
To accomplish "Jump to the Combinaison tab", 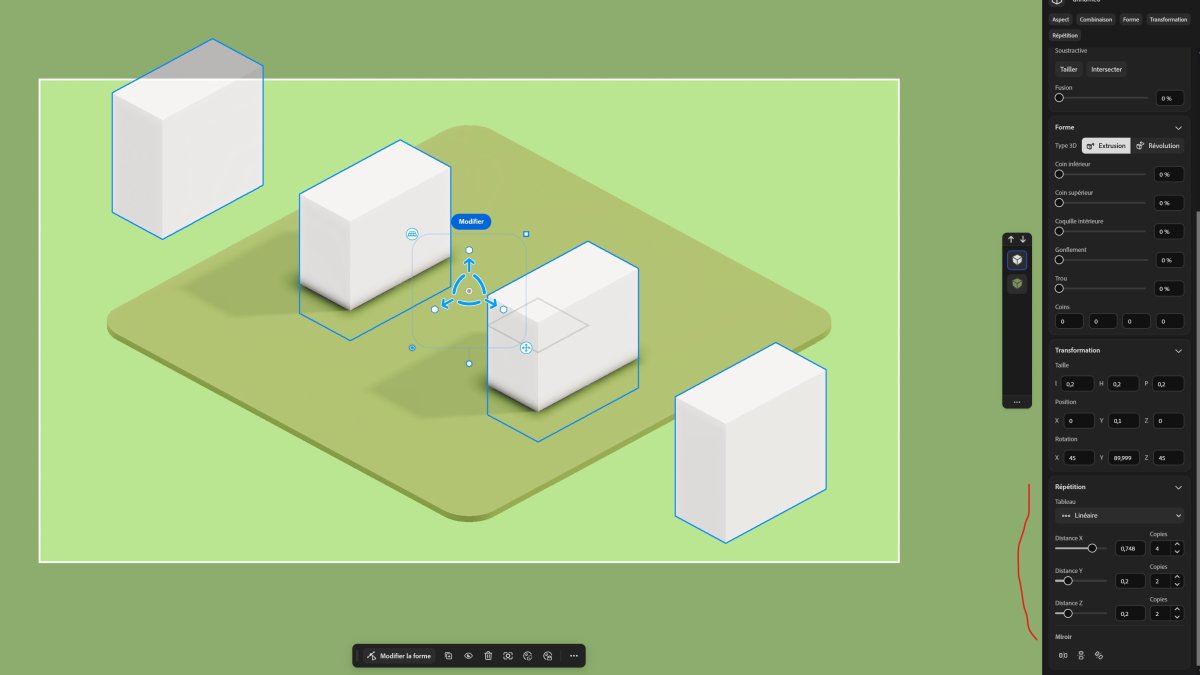I will [x=1095, y=20].
